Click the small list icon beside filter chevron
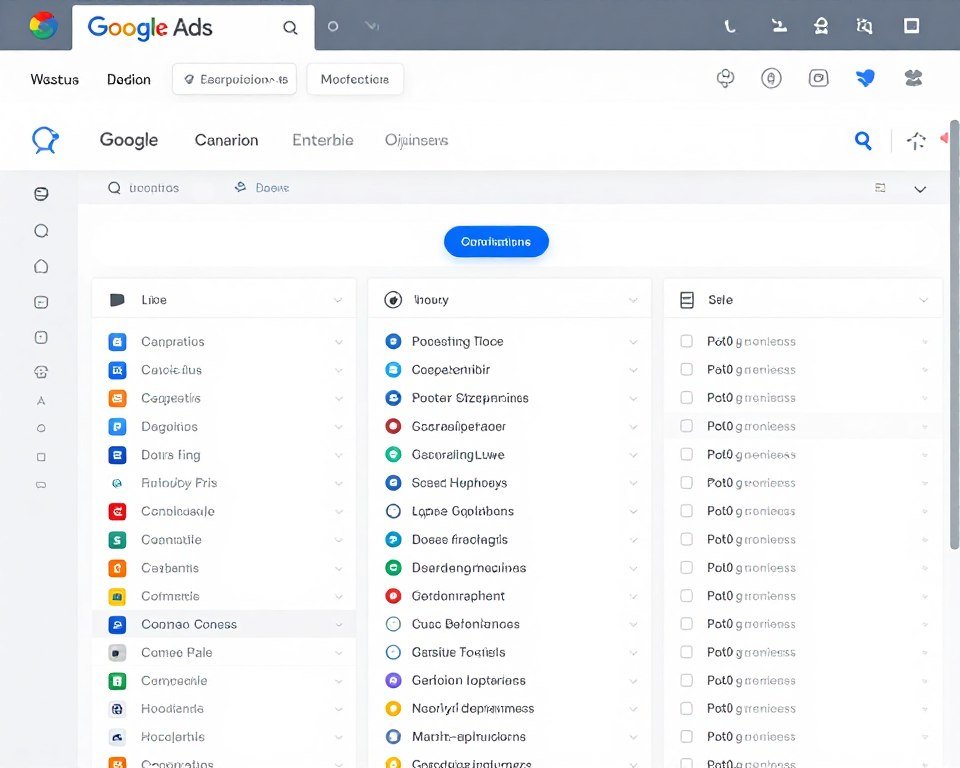Viewport: 960px width, 768px height. (x=880, y=187)
